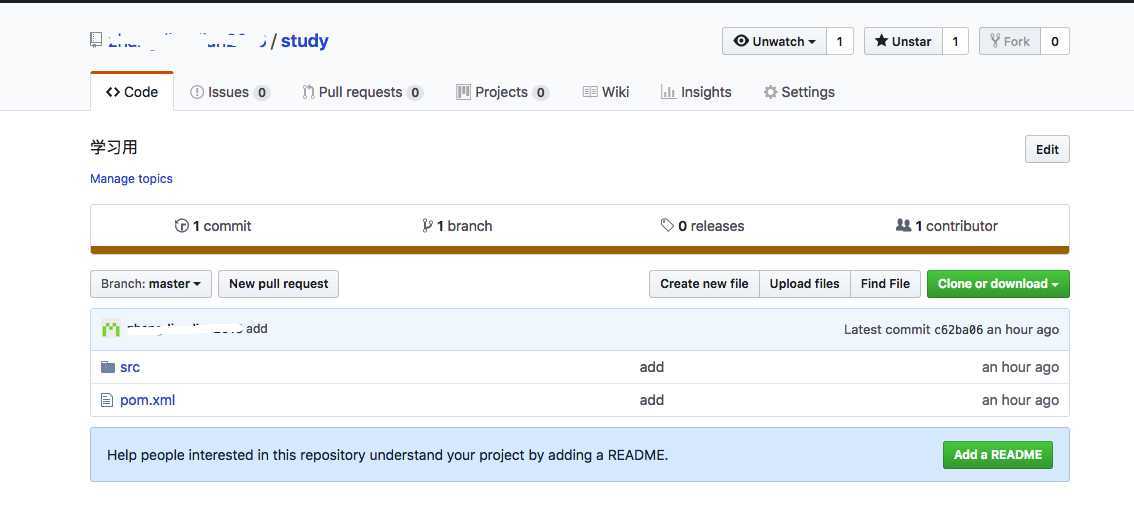Click the forks count 0
Viewport: 1134px width, 509px height.
coord(1055,41)
